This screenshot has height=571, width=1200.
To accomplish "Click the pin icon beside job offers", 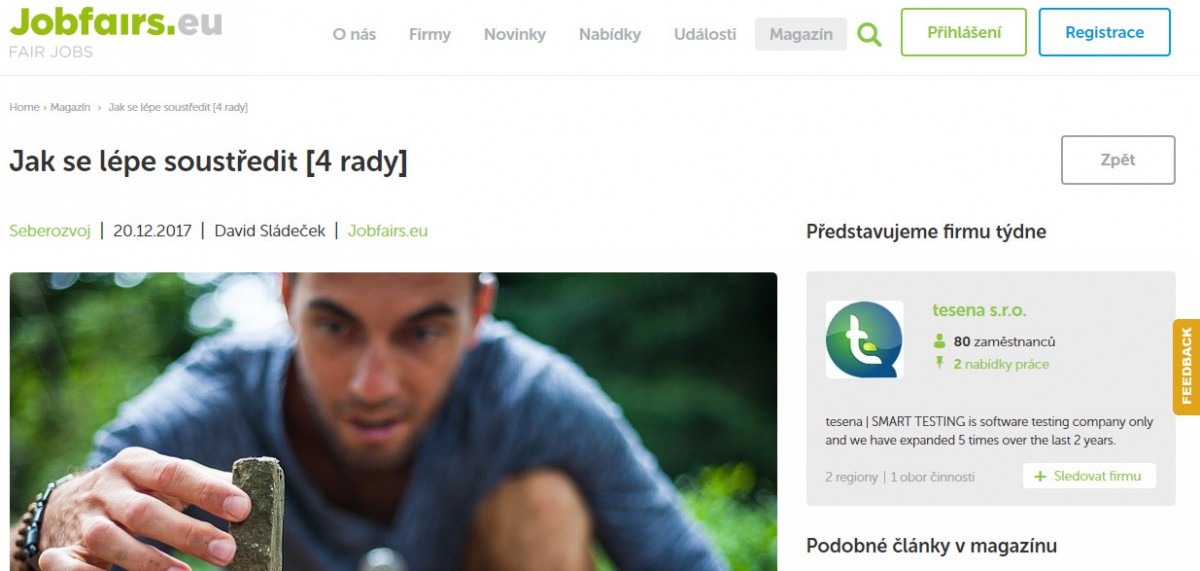I will [939, 363].
